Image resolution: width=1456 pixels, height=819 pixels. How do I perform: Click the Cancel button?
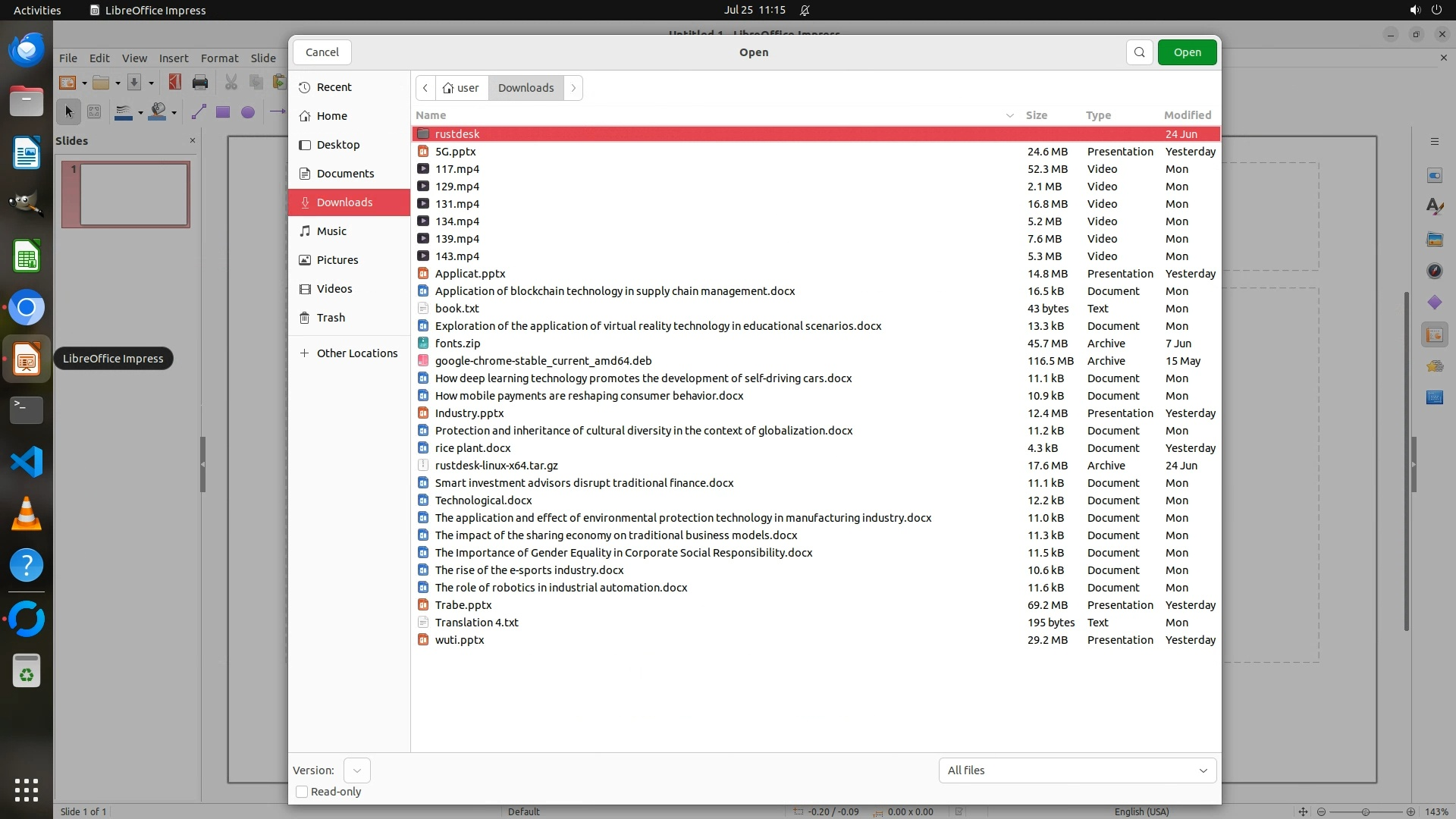[322, 52]
